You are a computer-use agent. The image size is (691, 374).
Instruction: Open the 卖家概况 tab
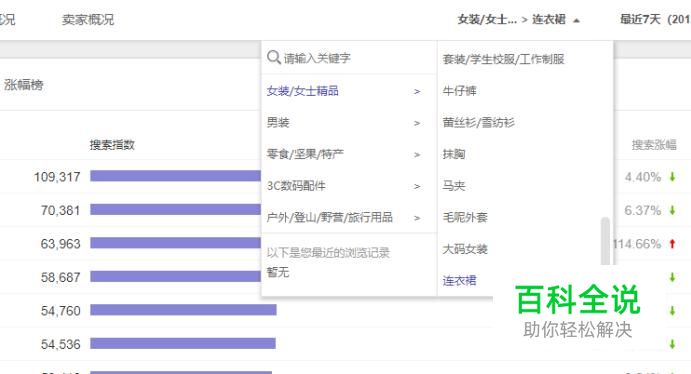(88, 19)
